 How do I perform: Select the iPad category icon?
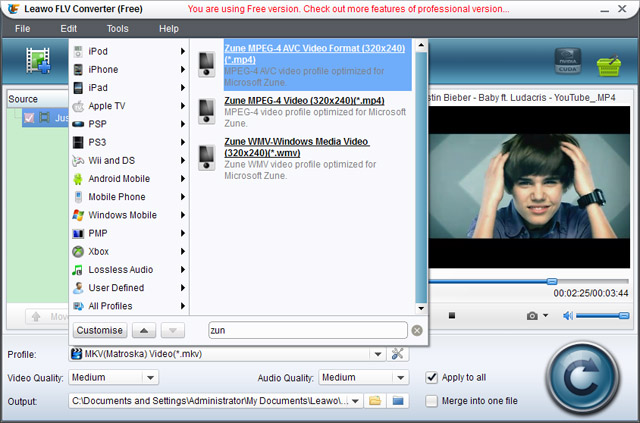[x=78, y=88]
